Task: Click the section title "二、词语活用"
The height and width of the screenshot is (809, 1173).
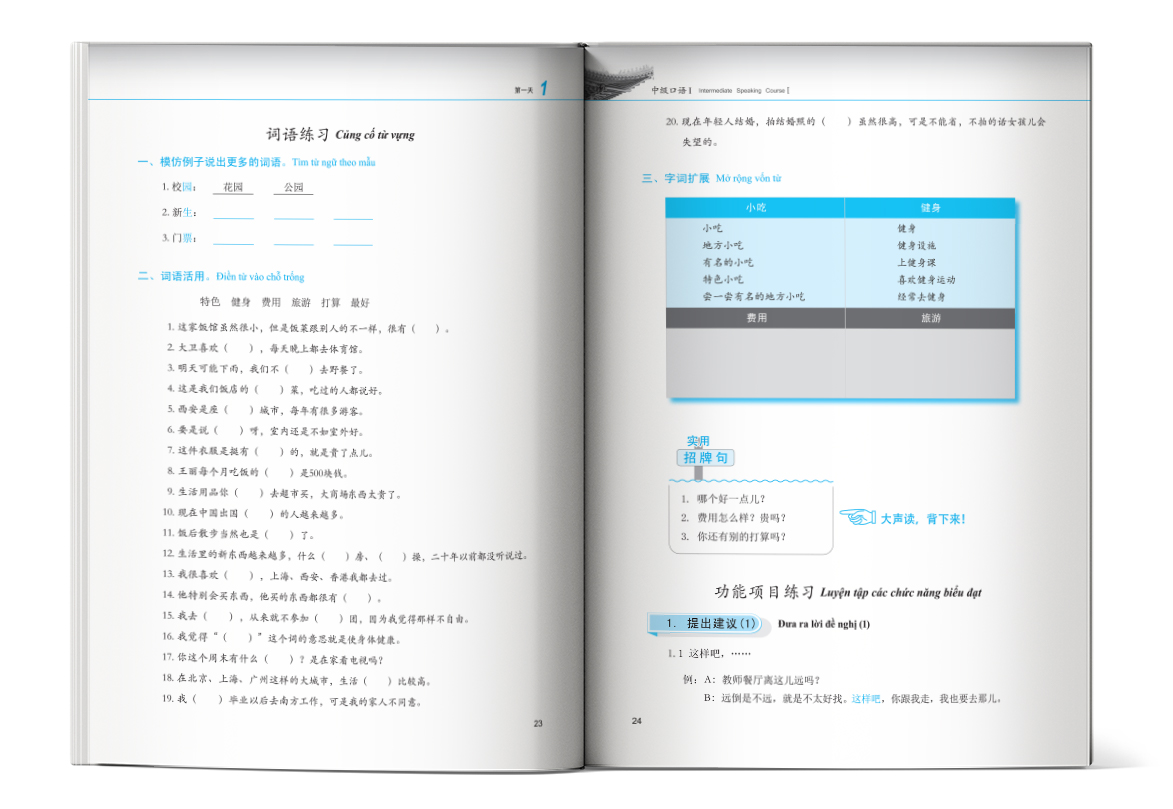Action: (x=171, y=276)
